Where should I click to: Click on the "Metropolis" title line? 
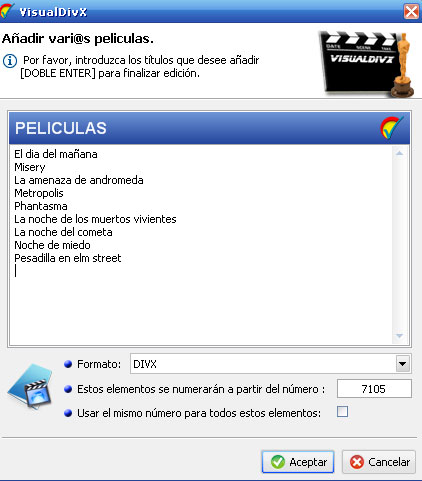39,193
